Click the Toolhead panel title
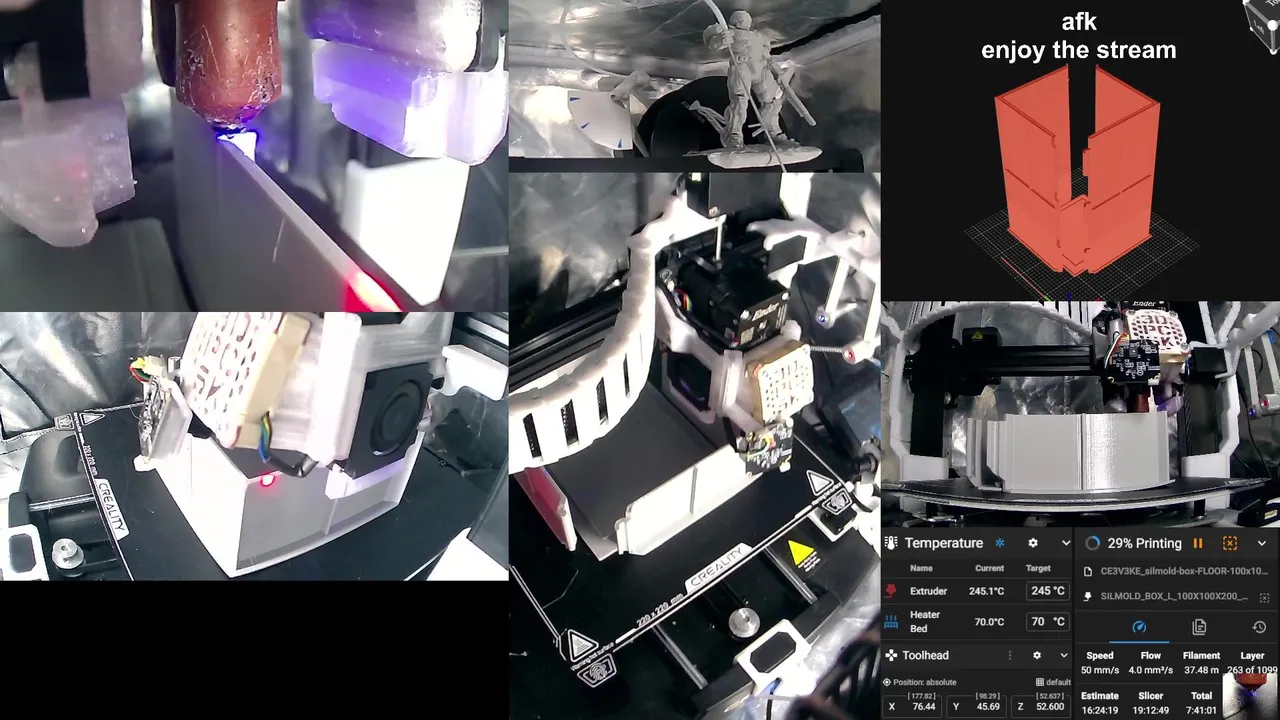Image resolution: width=1280 pixels, height=720 pixels. click(x=925, y=655)
